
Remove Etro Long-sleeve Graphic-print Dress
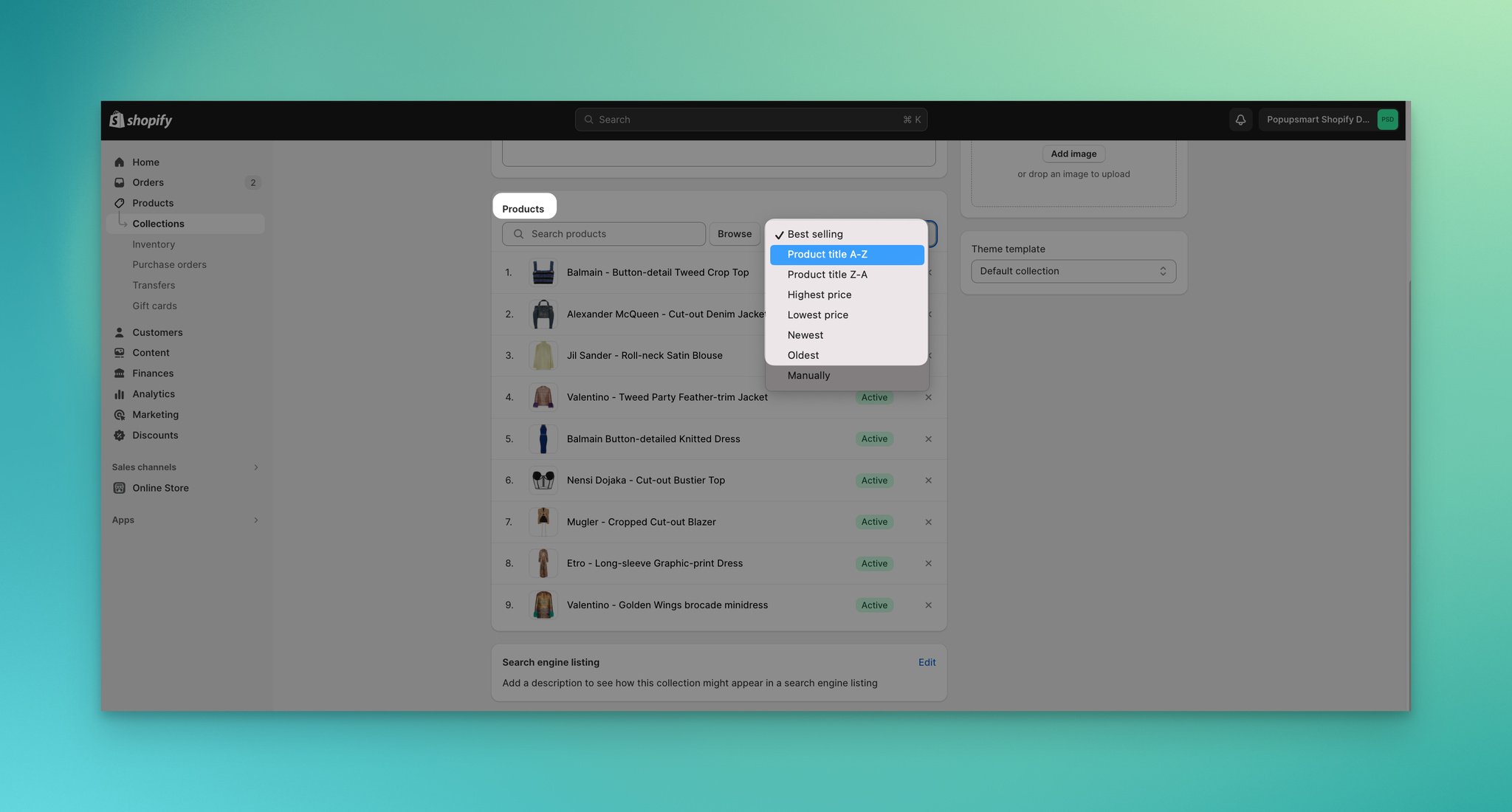tap(928, 563)
